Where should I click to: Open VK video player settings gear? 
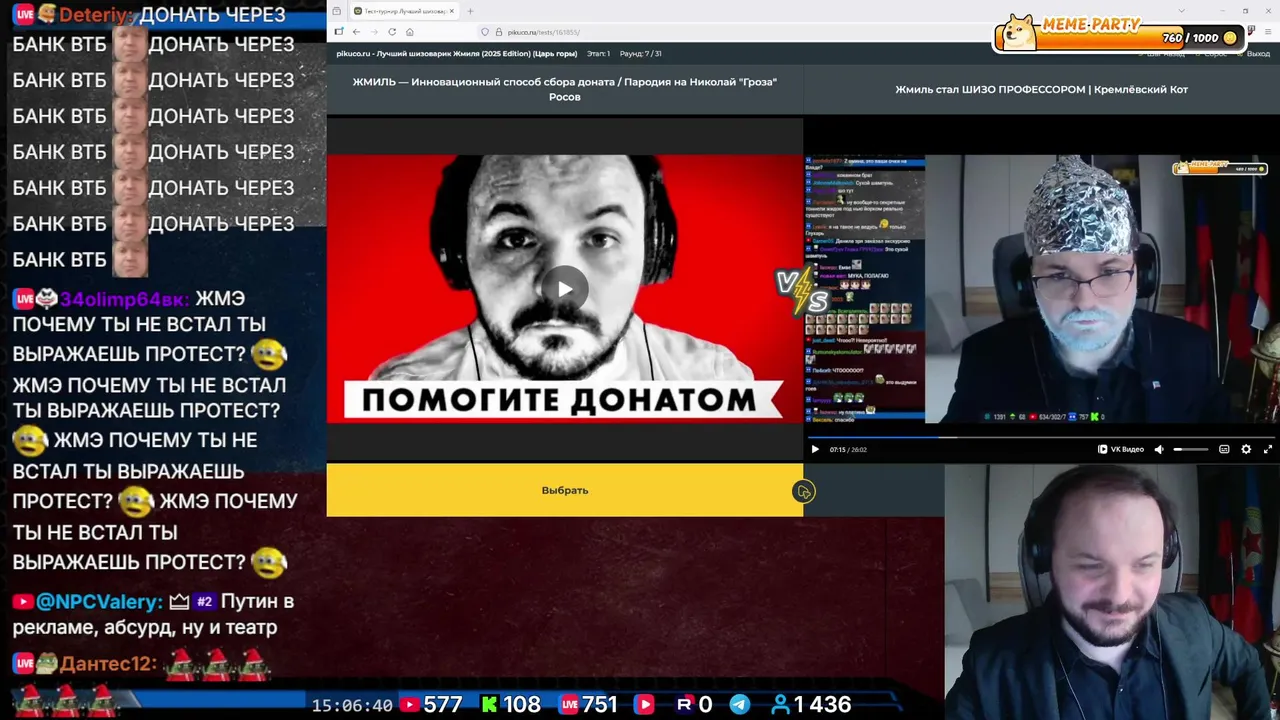click(x=1246, y=449)
